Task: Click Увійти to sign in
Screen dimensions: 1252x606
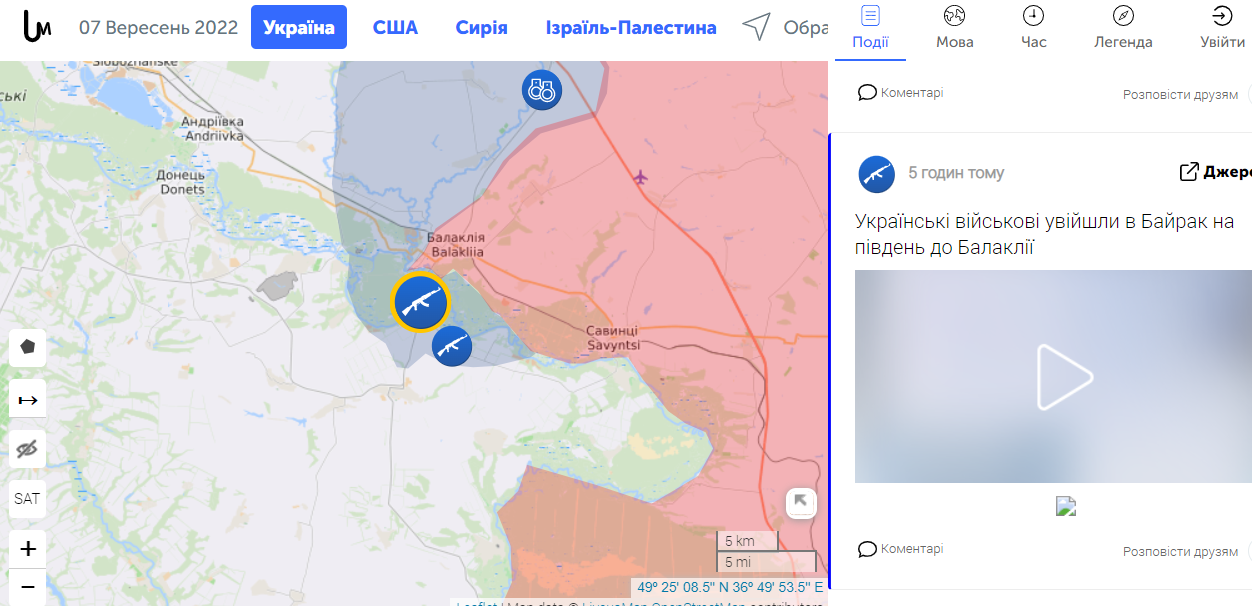Action: (1222, 28)
